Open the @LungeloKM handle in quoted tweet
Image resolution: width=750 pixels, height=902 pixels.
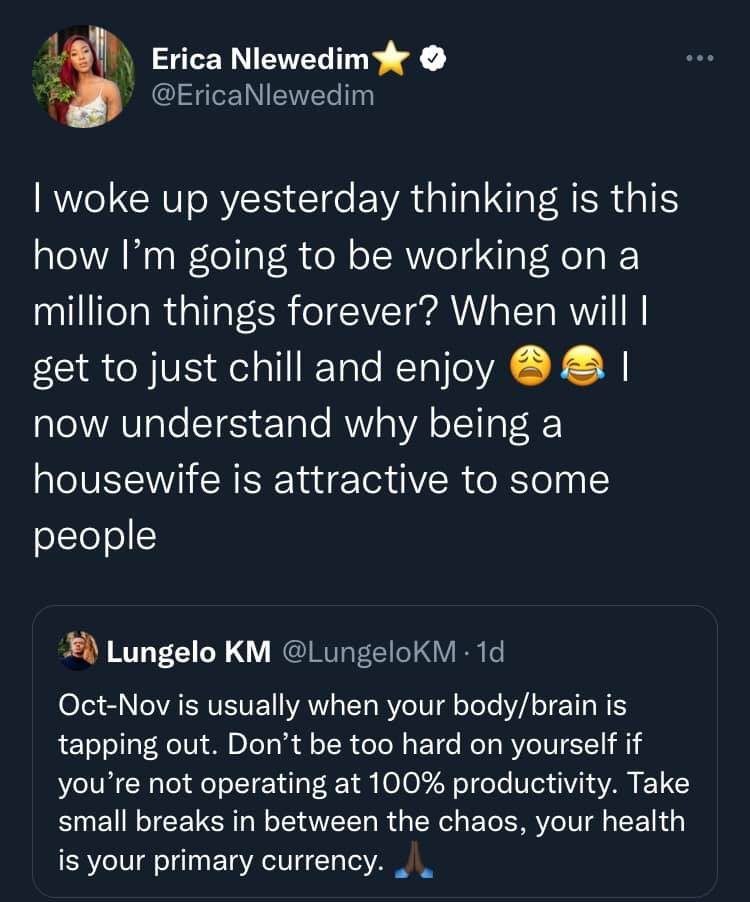click(x=369, y=652)
